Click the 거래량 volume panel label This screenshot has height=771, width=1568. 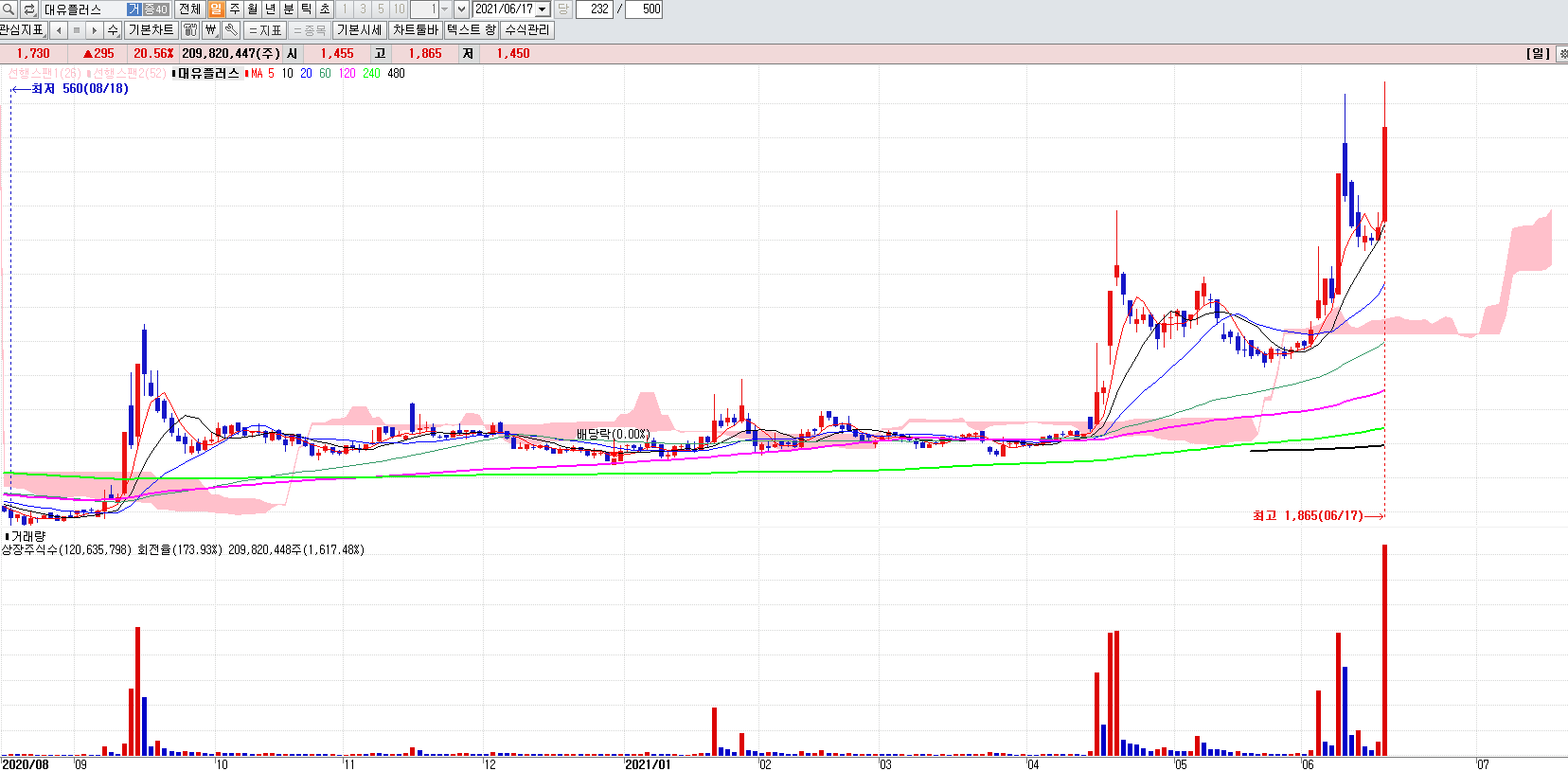coord(27,536)
